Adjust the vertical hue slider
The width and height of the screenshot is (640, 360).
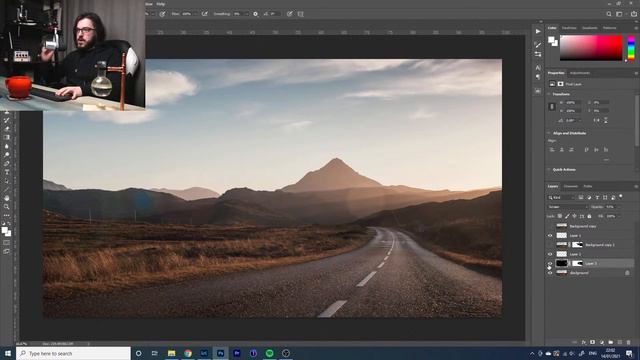tap(631, 48)
